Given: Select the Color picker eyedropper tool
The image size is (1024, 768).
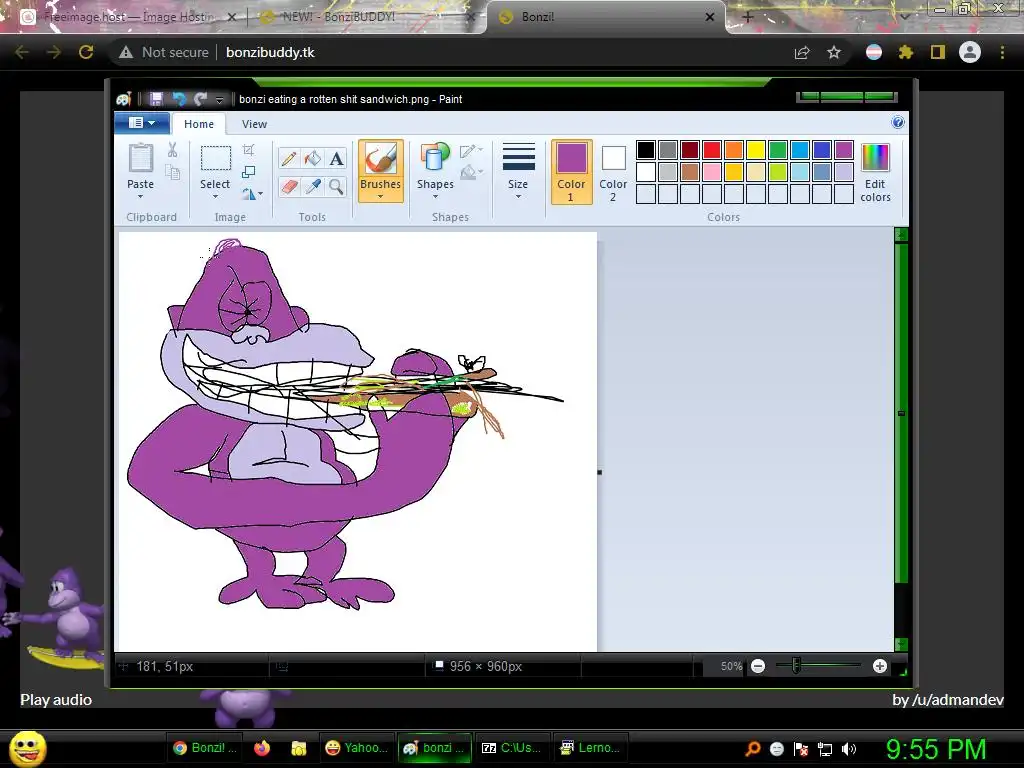Looking at the screenshot, I should point(313,187).
